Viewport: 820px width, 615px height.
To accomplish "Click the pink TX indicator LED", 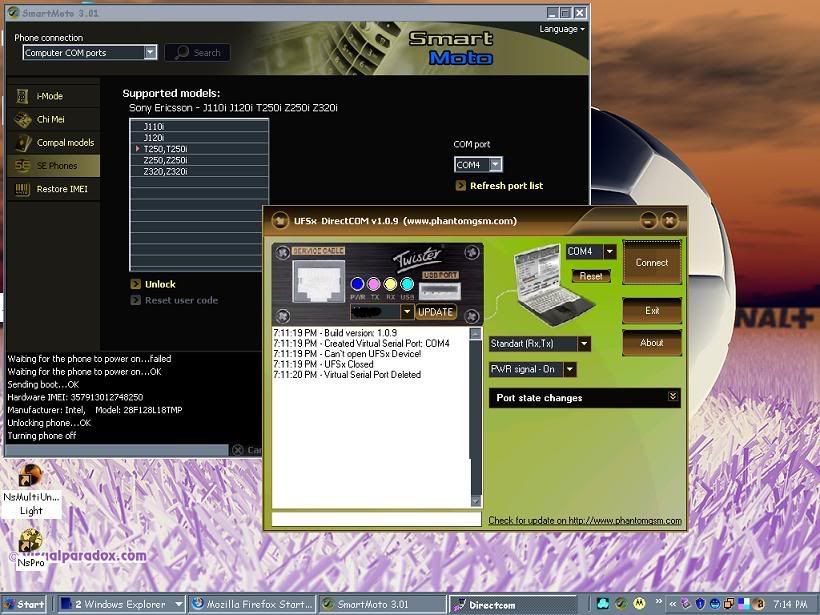I will (374, 284).
